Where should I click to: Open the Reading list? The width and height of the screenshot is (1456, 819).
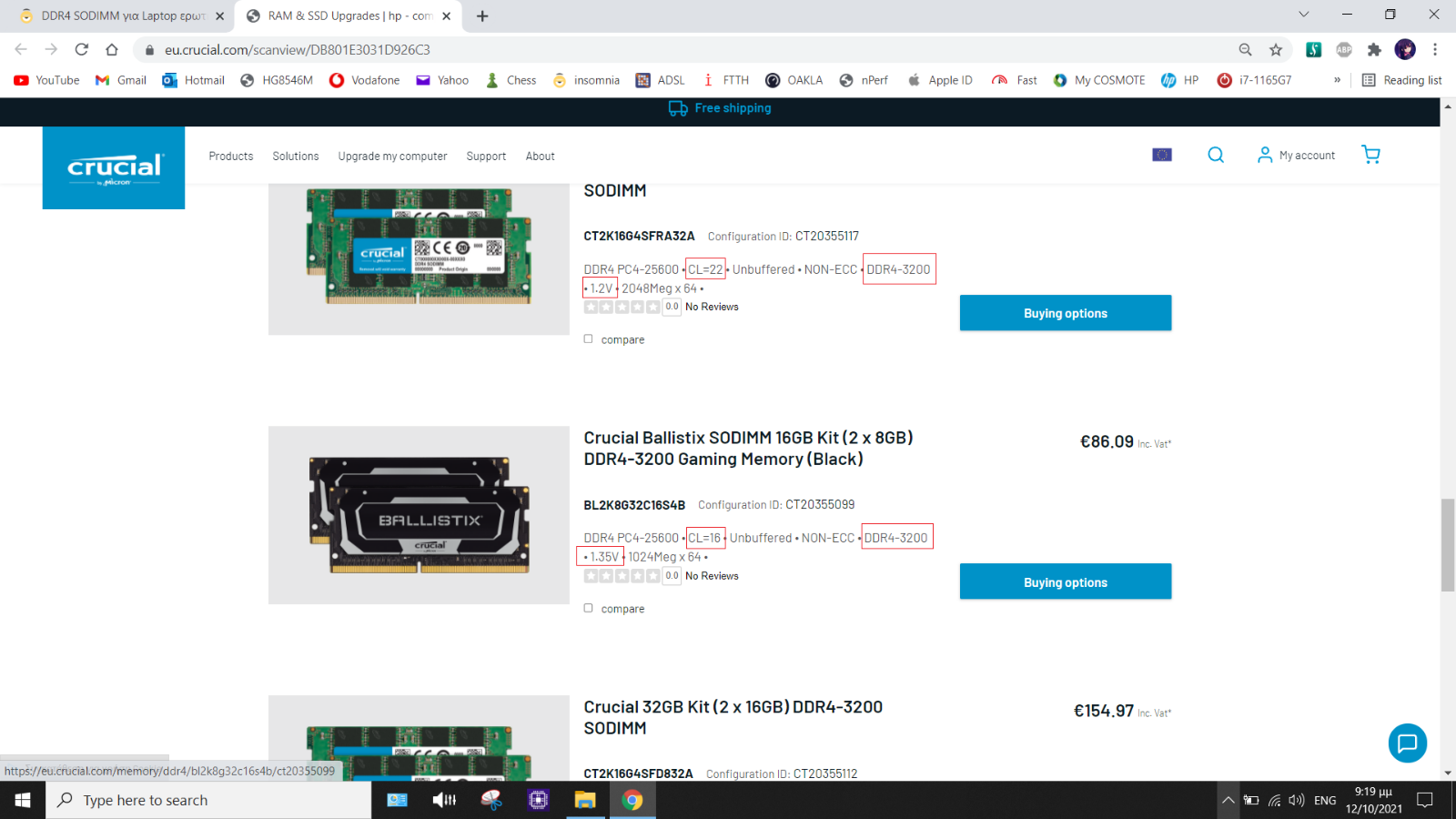(x=1401, y=80)
